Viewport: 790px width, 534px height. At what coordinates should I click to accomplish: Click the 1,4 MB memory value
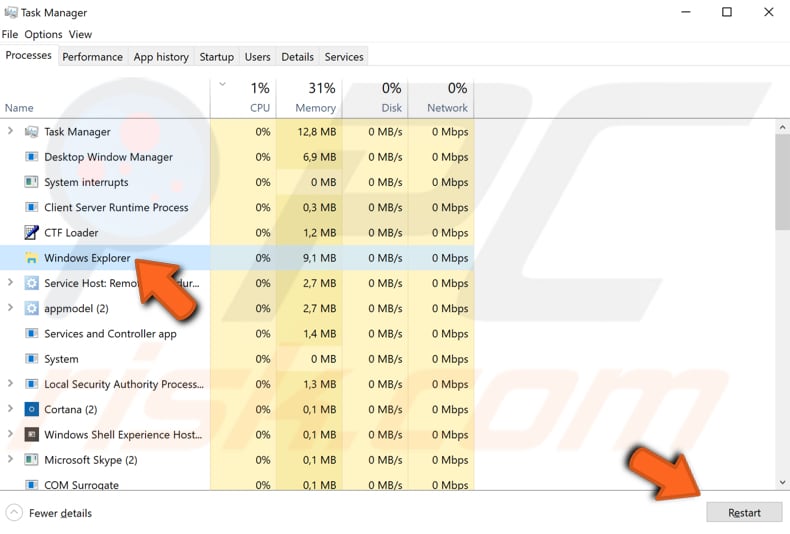[319, 333]
